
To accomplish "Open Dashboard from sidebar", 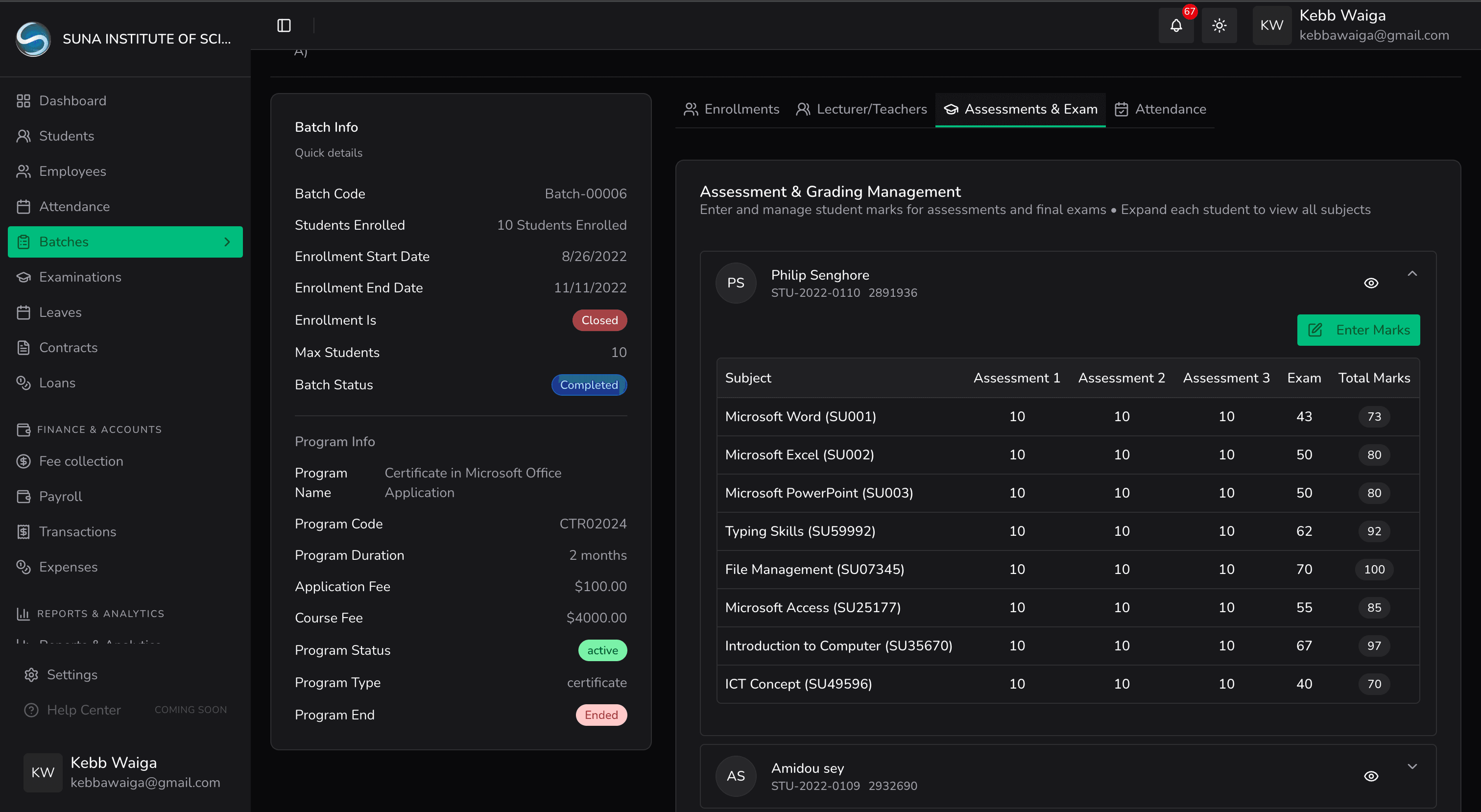I will [72, 100].
